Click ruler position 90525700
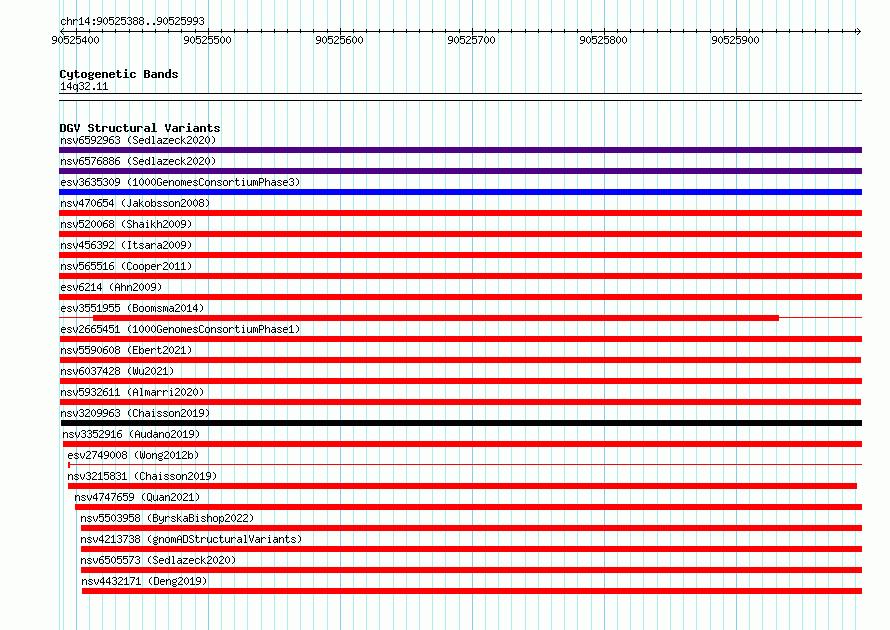Screen dimensions: 890x630 (471, 40)
